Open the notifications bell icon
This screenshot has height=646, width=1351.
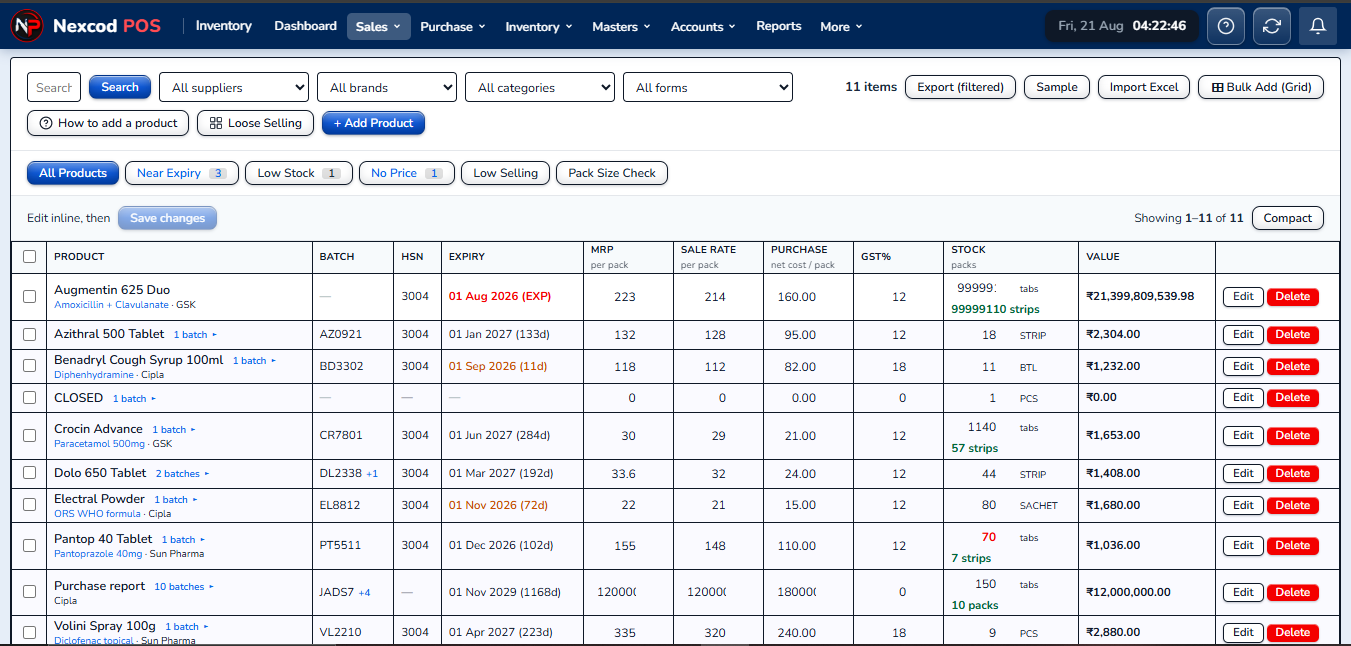[1318, 26]
